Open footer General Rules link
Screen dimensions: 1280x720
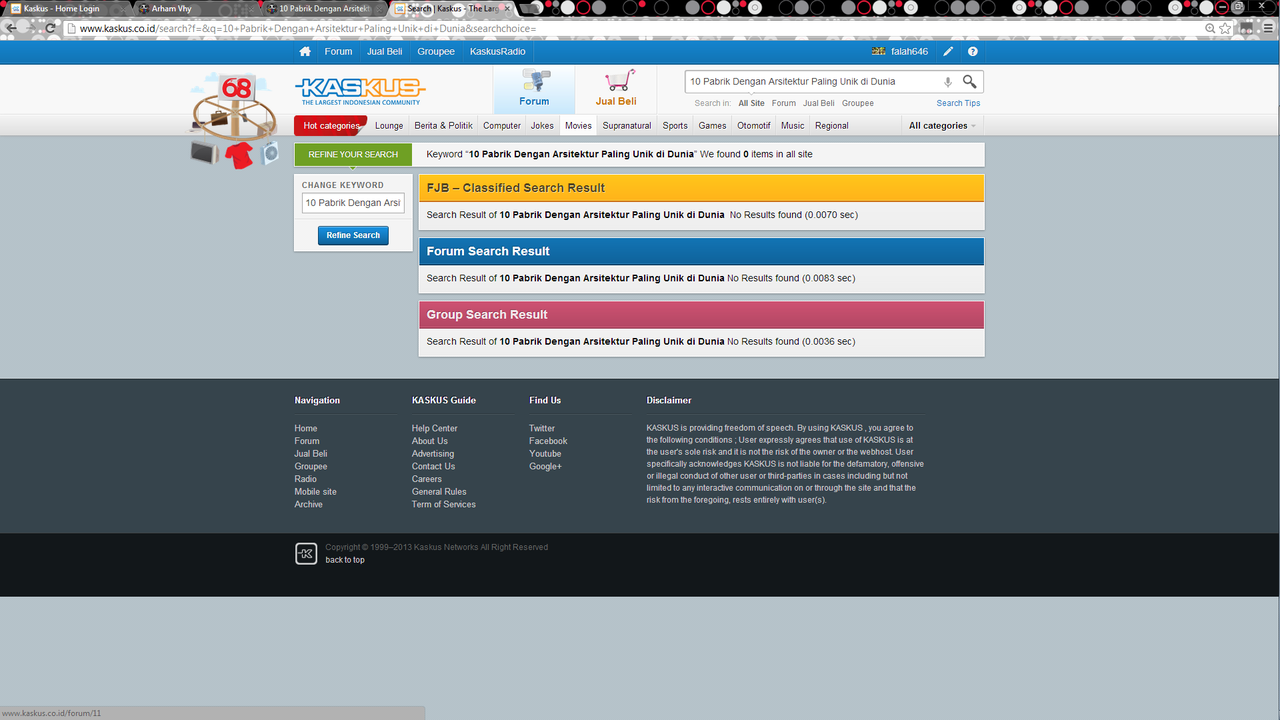pos(439,492)
